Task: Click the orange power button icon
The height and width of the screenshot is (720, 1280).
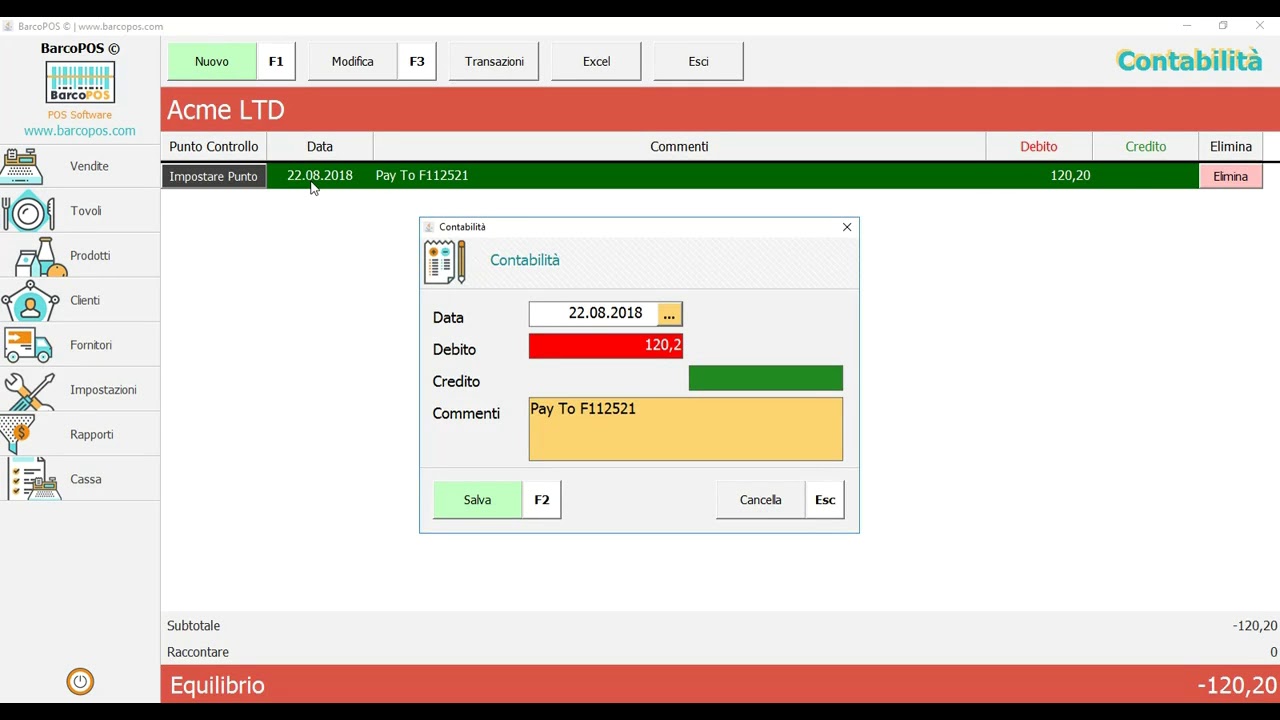Action: click(80, 682)
